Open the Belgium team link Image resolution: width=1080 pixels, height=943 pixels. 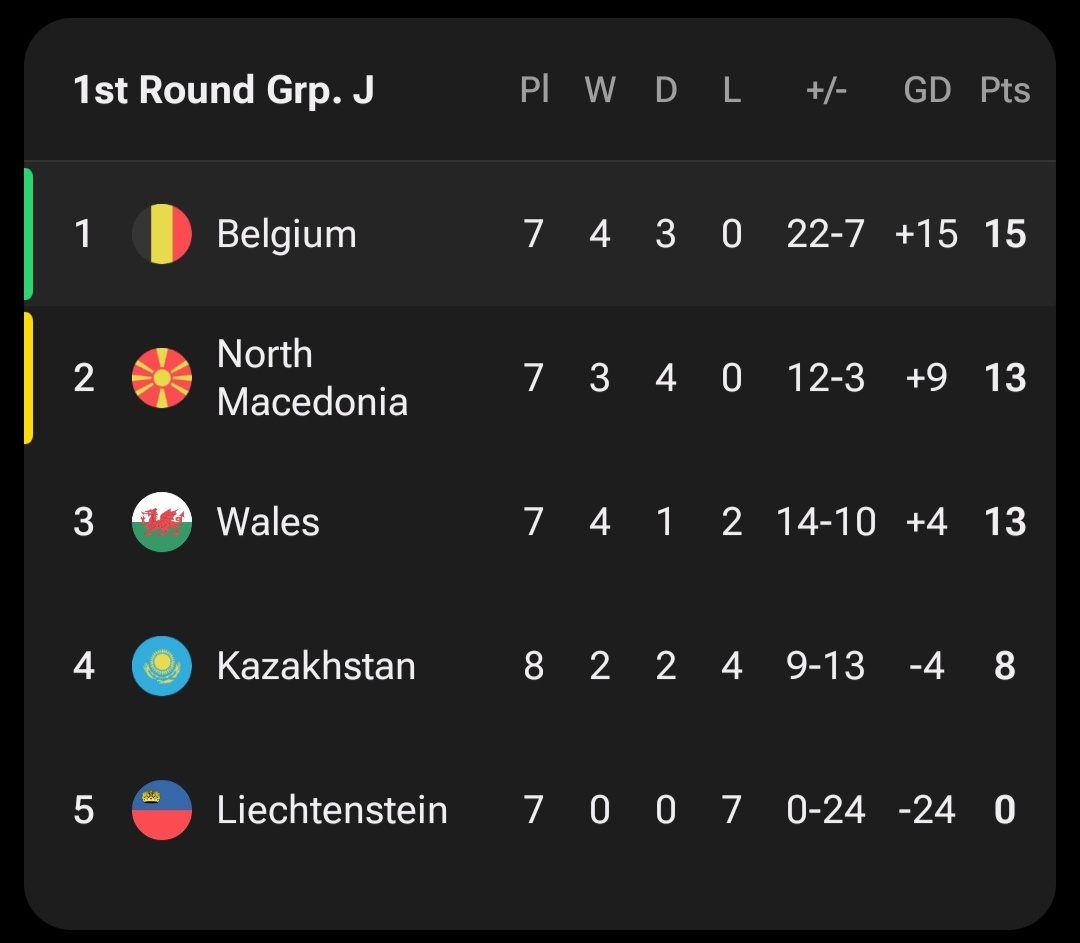click(x=286, y=234)
